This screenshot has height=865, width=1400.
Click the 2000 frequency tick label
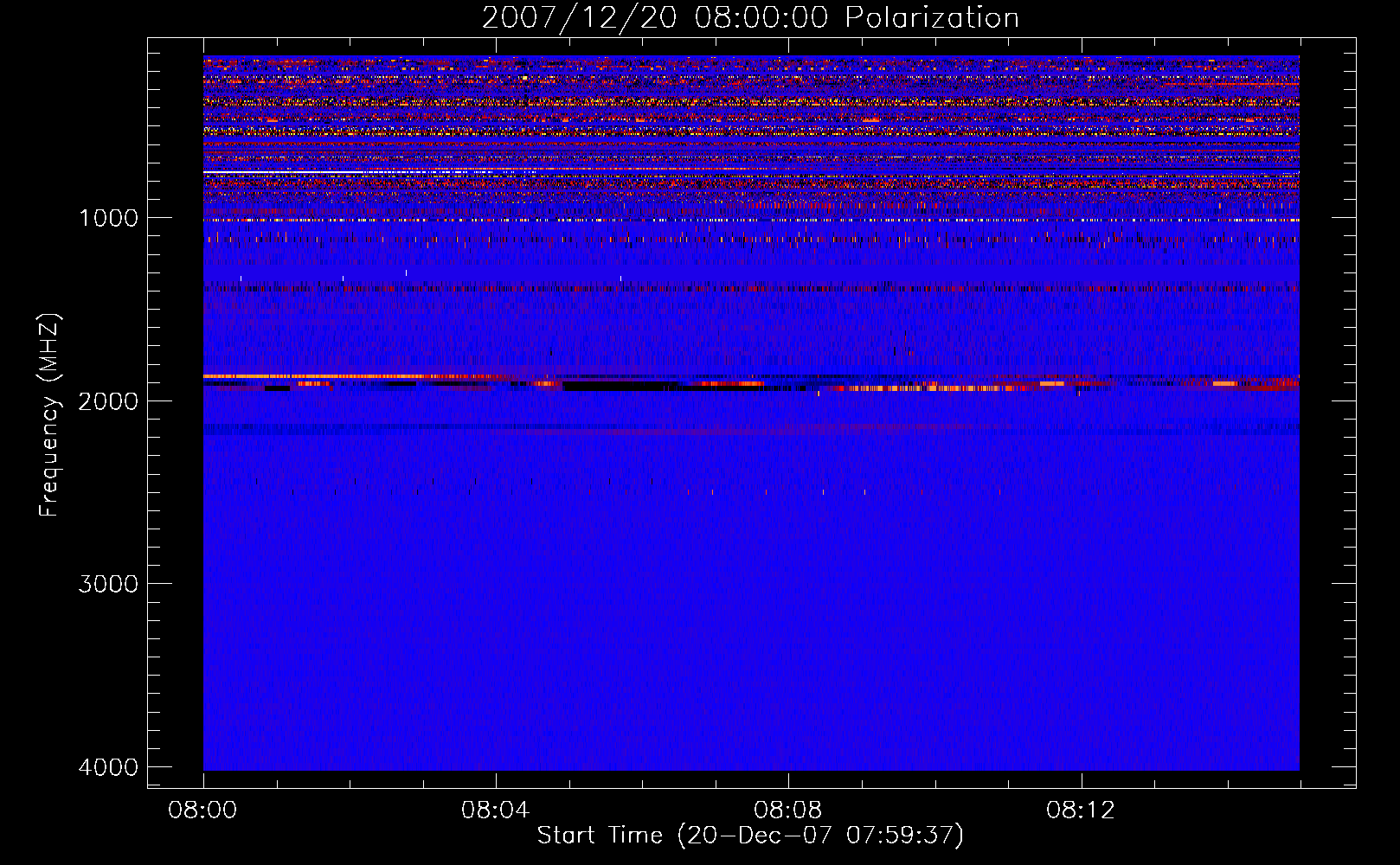(x=108, y=400)
